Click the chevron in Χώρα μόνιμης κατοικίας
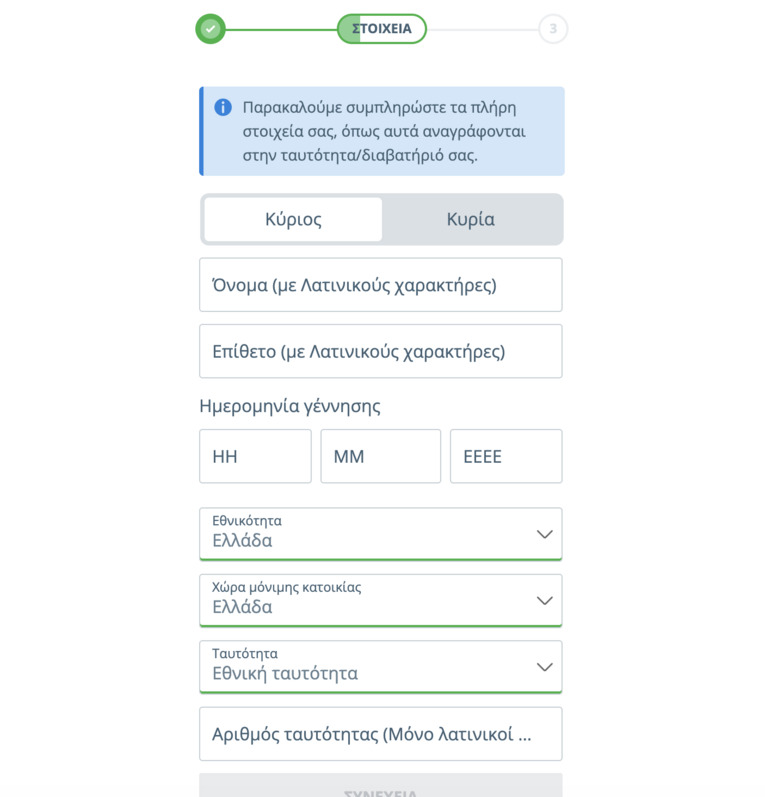The height and width of the screenshot is (797, 765). pyautogui.click(x=545, y=601)
